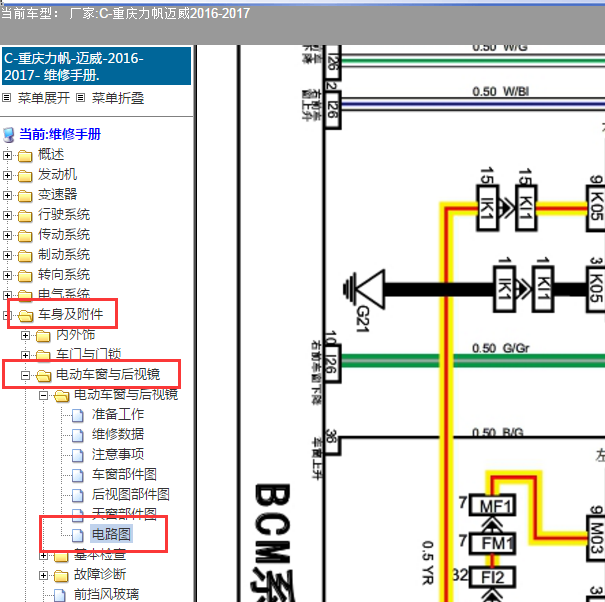Click the icon before 菜单折叠

(80, 98)
